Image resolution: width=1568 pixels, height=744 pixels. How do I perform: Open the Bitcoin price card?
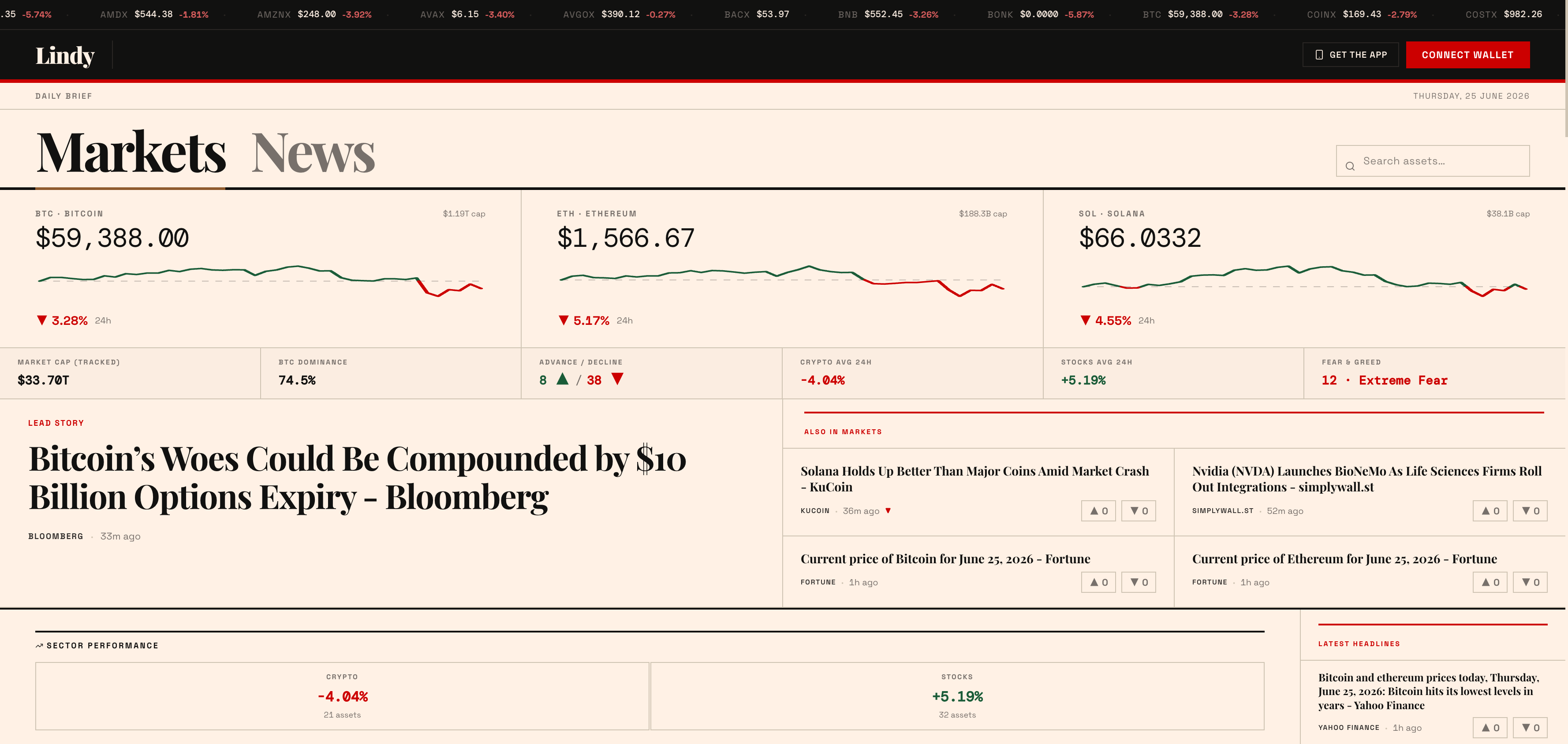(261, 268)
